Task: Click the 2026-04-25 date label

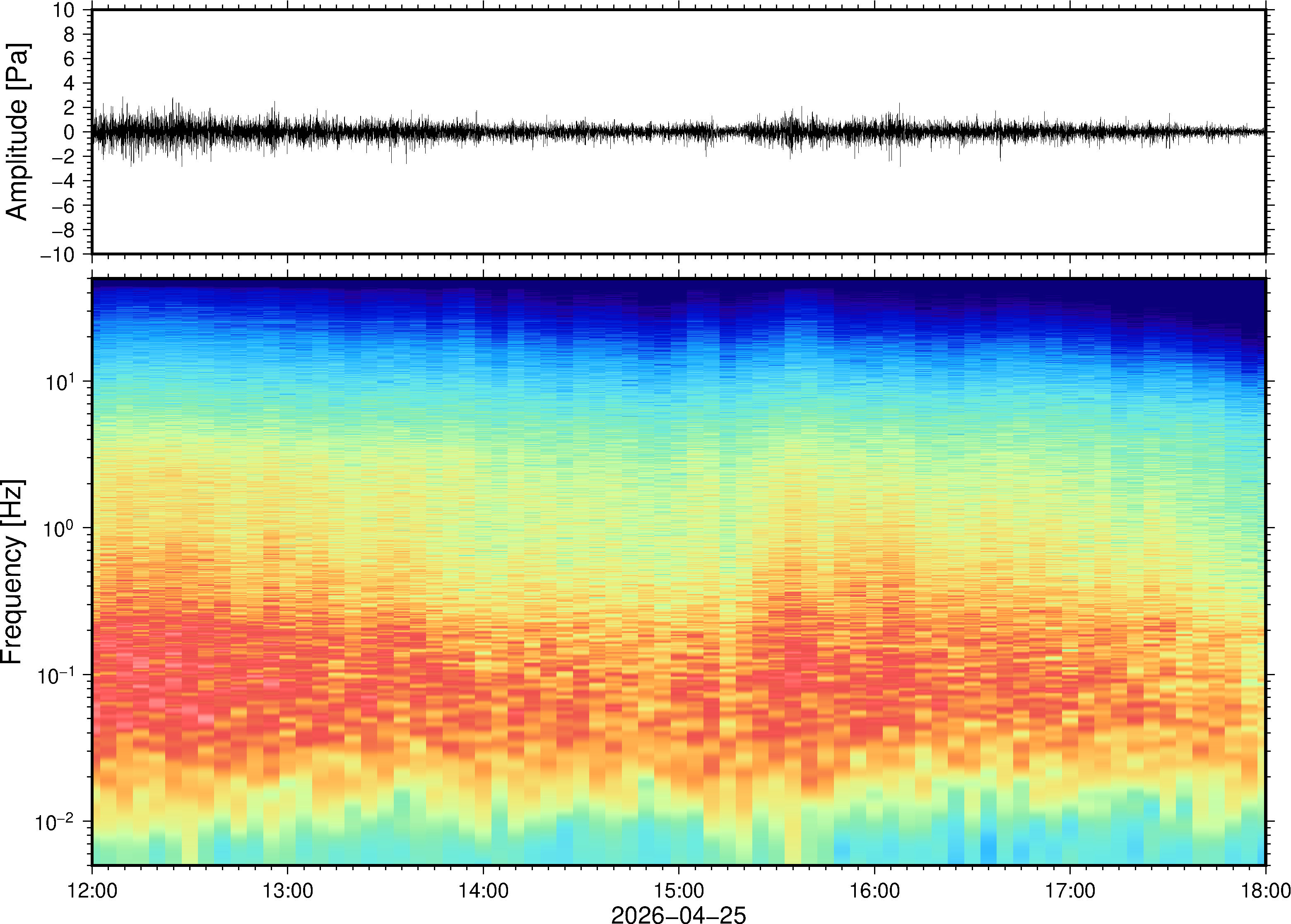Action: coord(678,914)
